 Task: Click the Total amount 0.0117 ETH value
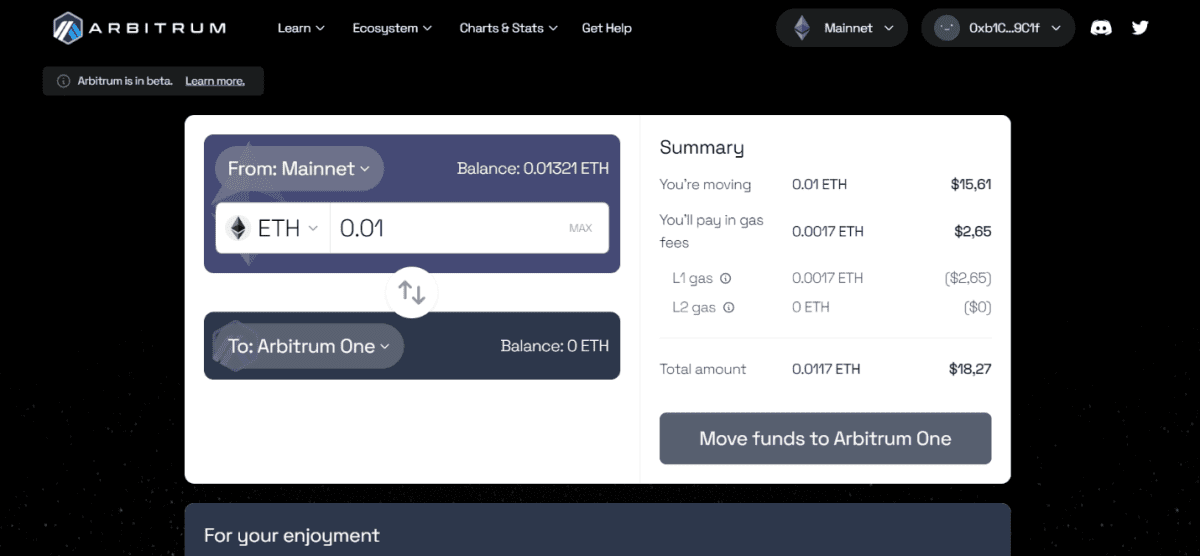point(826,369)
